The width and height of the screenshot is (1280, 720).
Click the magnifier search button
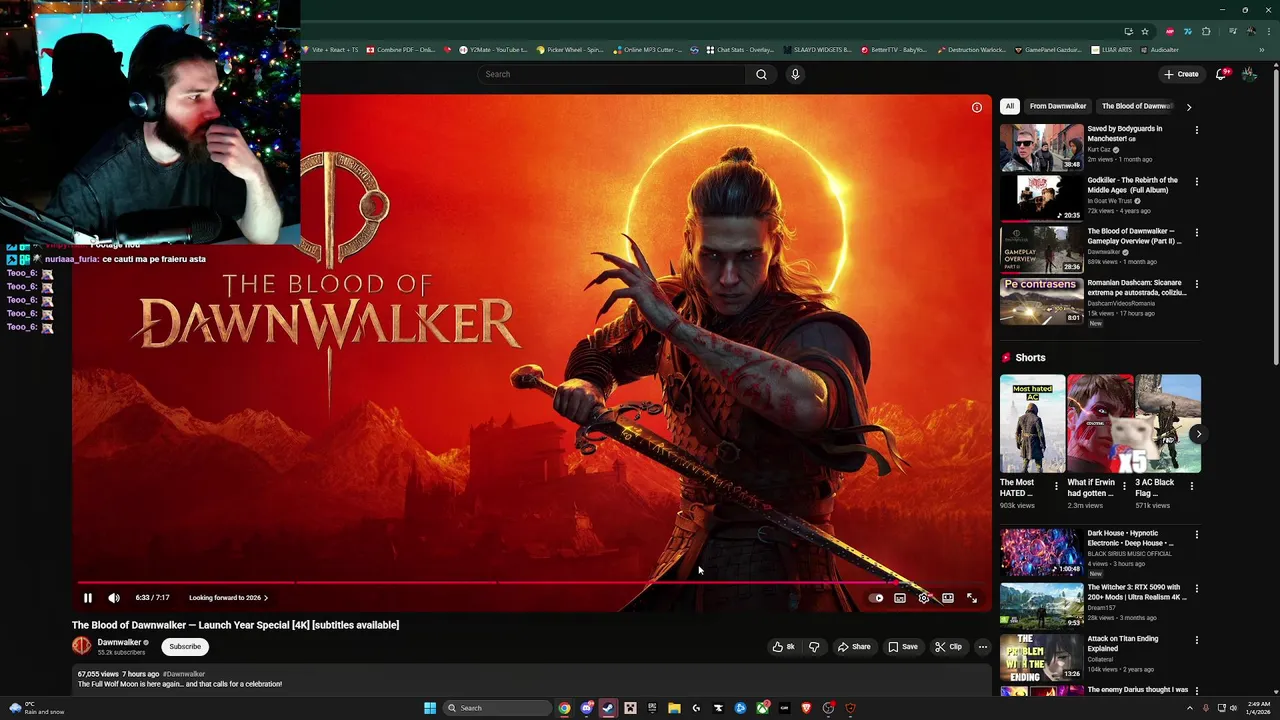(761, 74)
